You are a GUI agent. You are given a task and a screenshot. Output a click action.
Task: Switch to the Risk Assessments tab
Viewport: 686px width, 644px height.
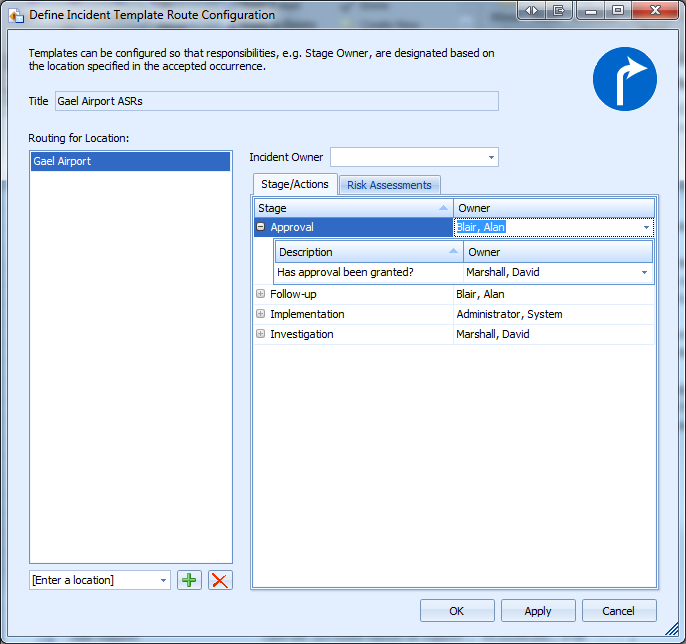[389, 185]
